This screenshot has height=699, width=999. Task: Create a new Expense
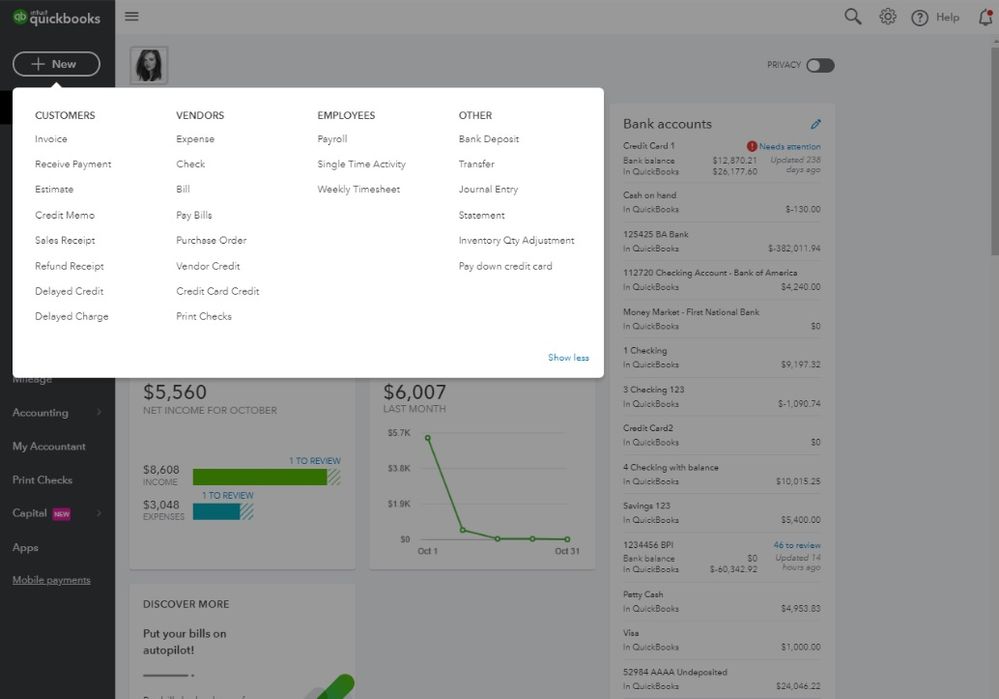click(x=196, y=139)
